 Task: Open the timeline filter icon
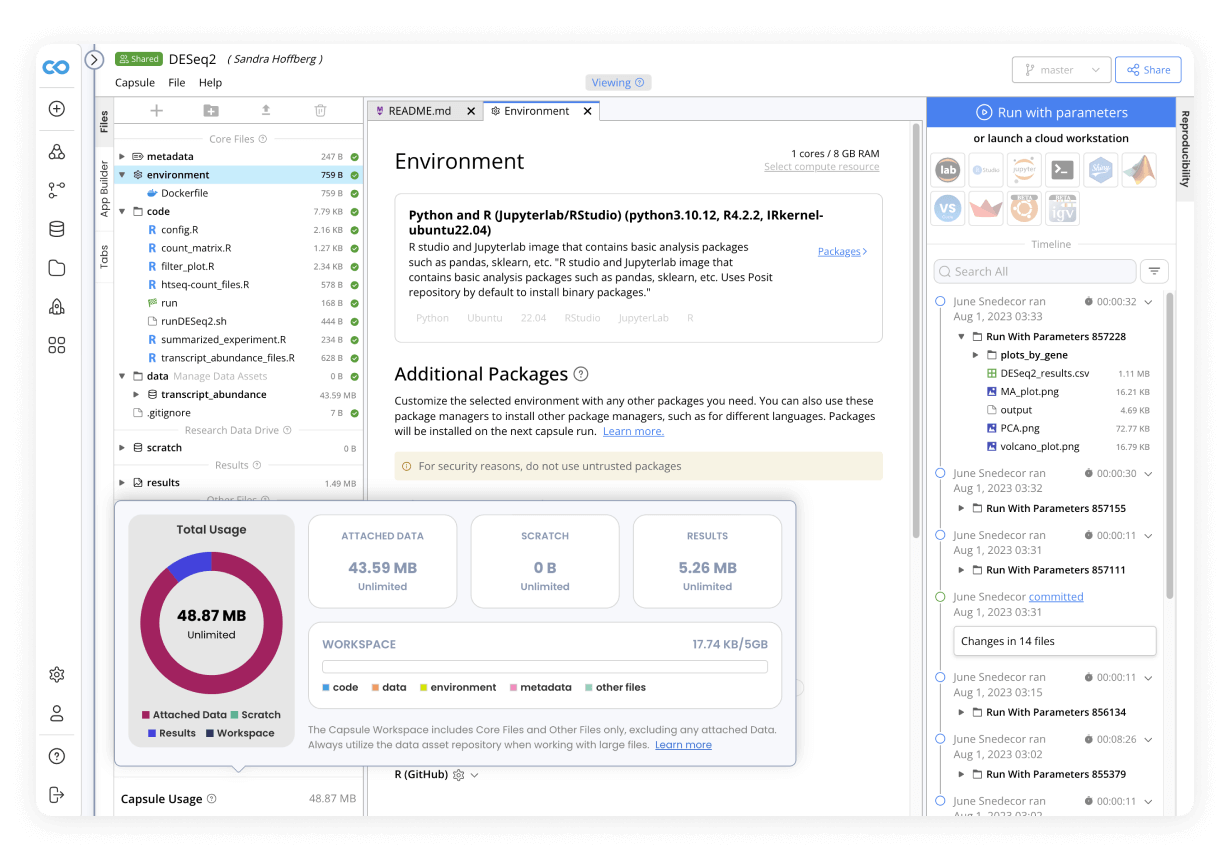pyautogui.click(x=1155, y=271)
